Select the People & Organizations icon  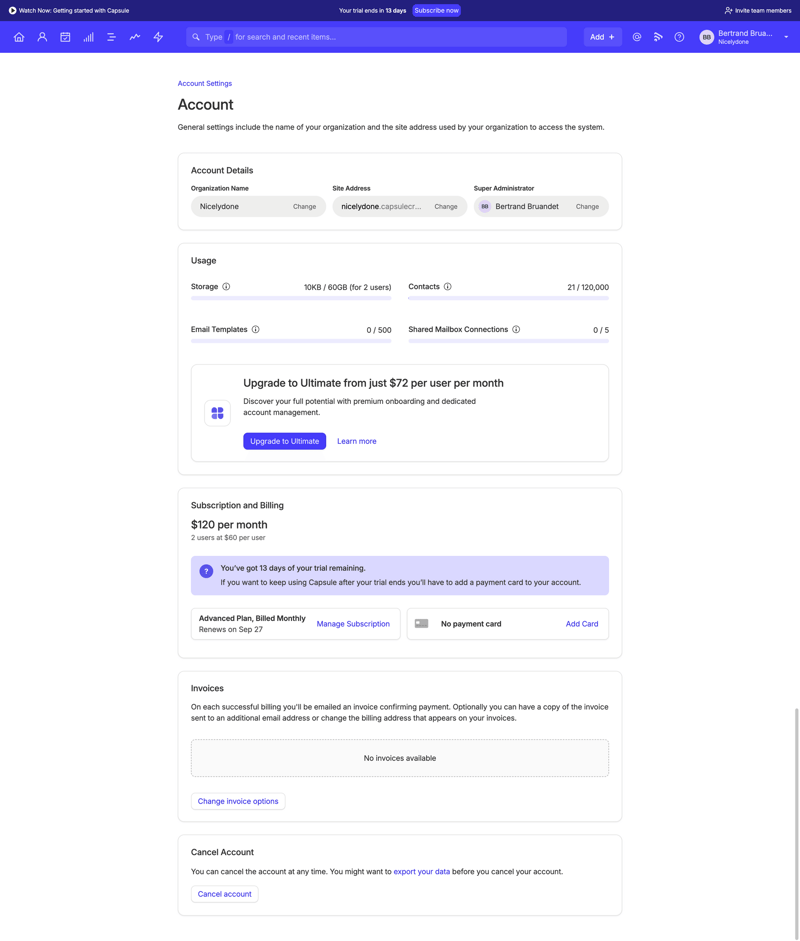42,37
